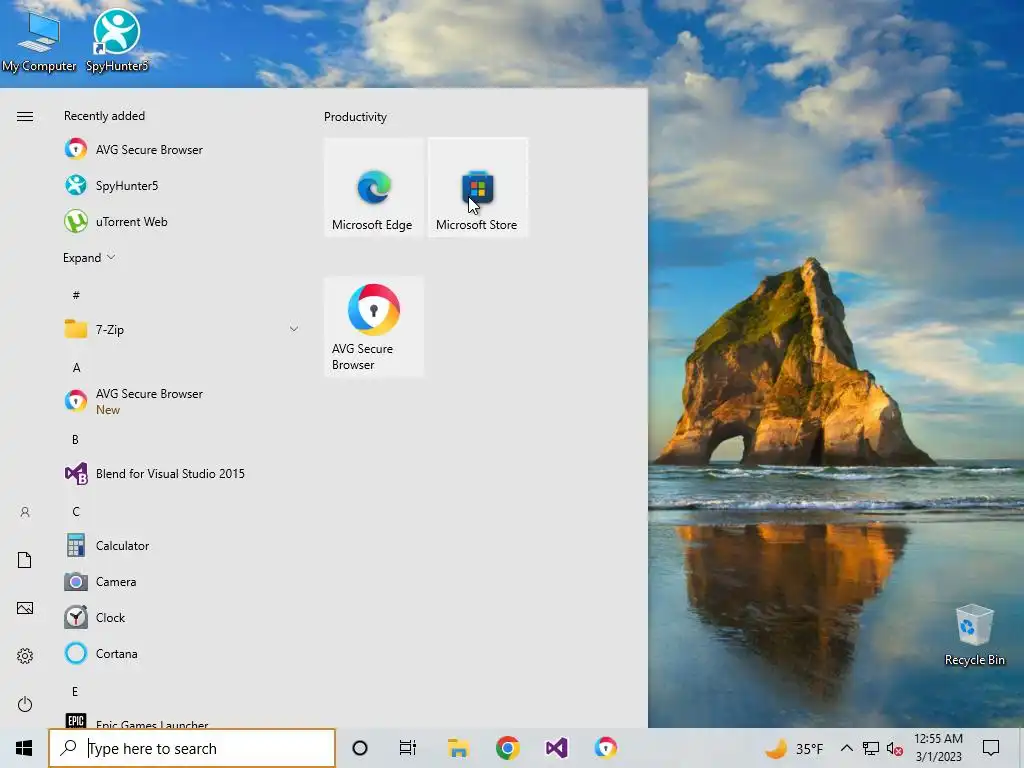Select the Recycle Bin desktop icon

pyautogui.click(x=974, y=635)
